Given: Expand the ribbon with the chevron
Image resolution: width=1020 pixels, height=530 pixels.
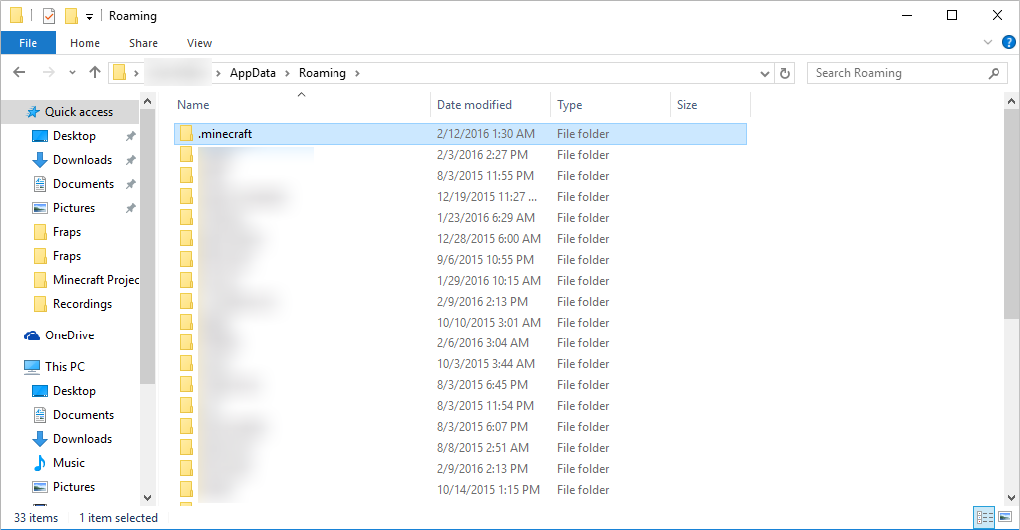Looking at the screenshot, I should point(988,42).
